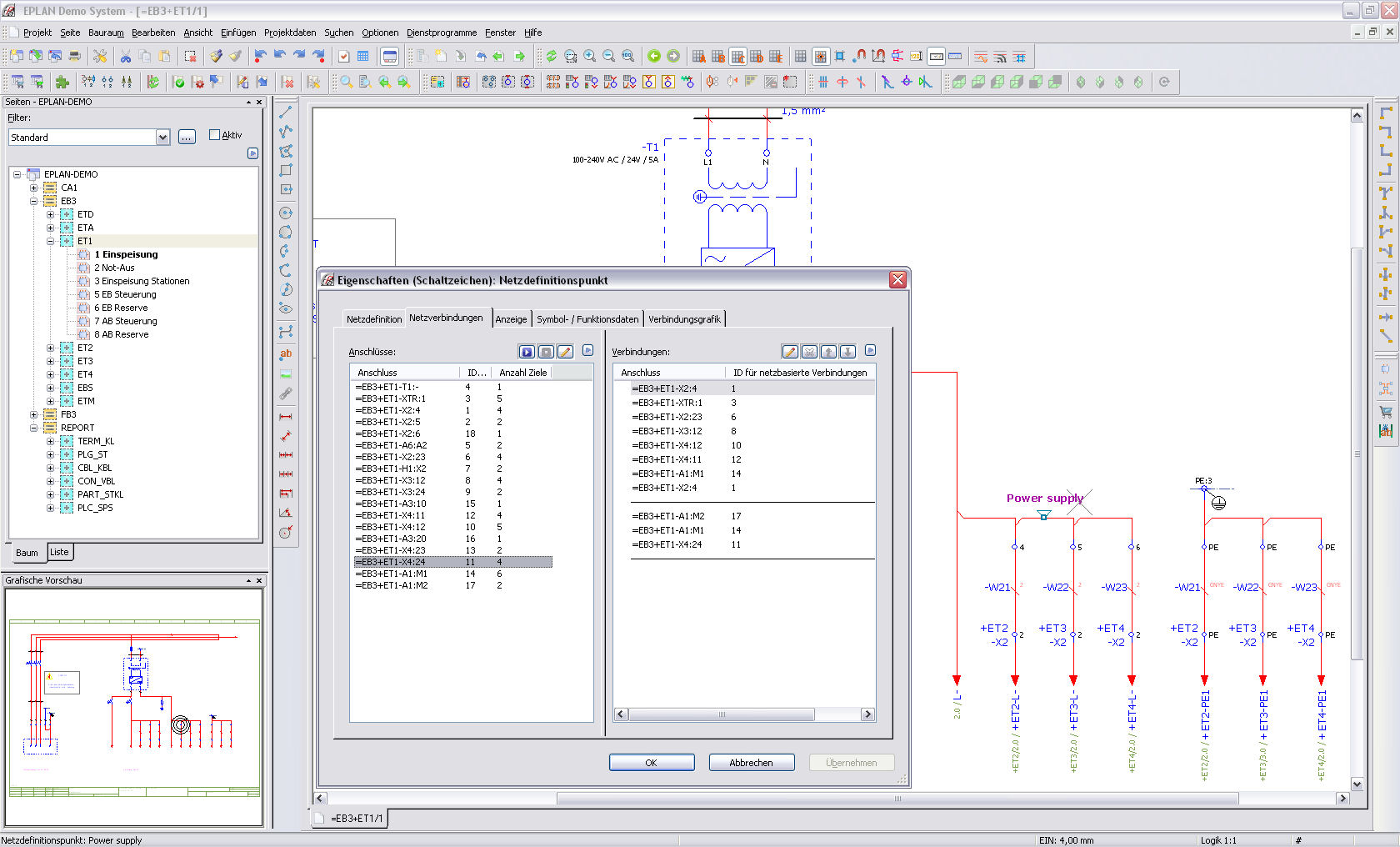Expand the ET2 tree node
The width and height of the screenshot is (1400, 847).
pyautogui.click(x=51, y=348)
